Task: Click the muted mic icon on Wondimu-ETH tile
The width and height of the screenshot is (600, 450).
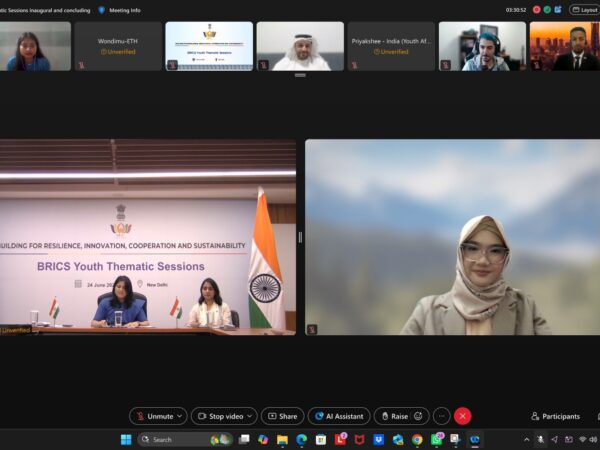Action: [81, 65]
